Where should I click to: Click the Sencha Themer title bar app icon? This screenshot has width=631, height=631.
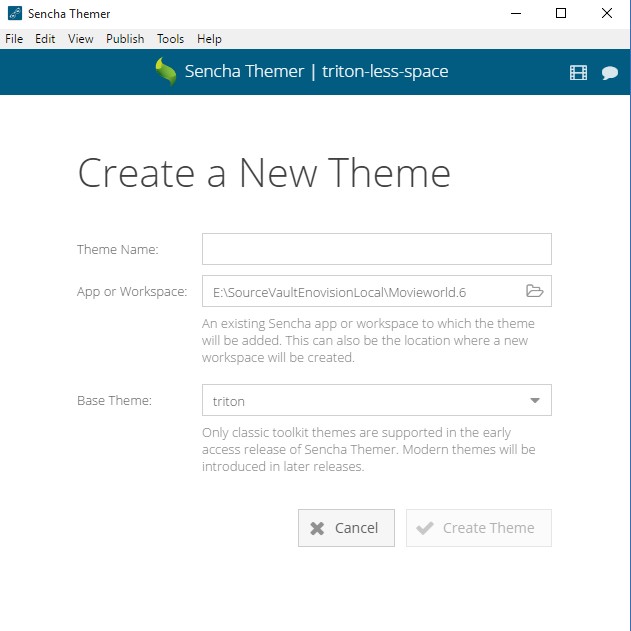[x=15, y=13]
